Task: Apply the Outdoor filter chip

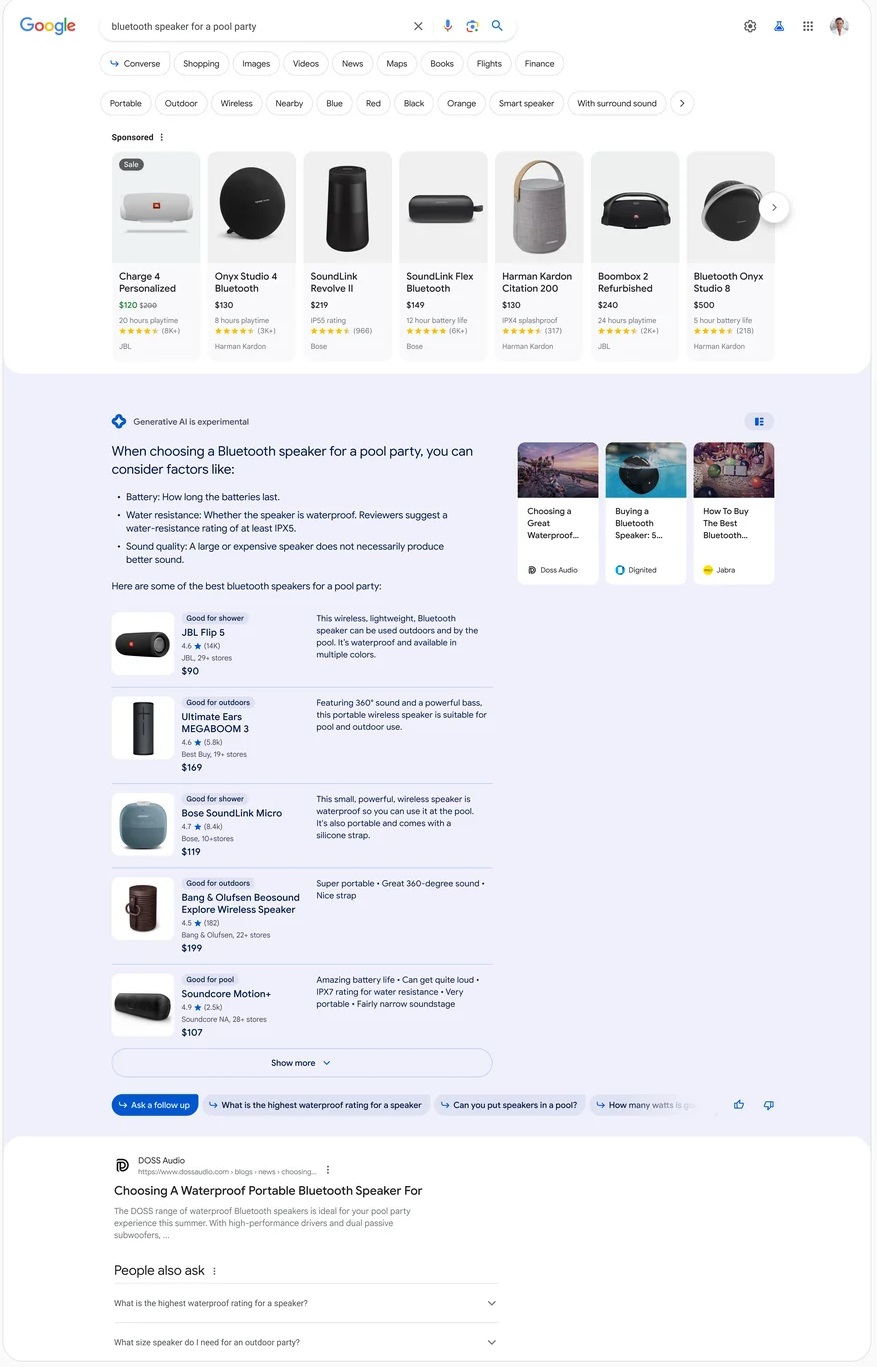Action: 181,103
